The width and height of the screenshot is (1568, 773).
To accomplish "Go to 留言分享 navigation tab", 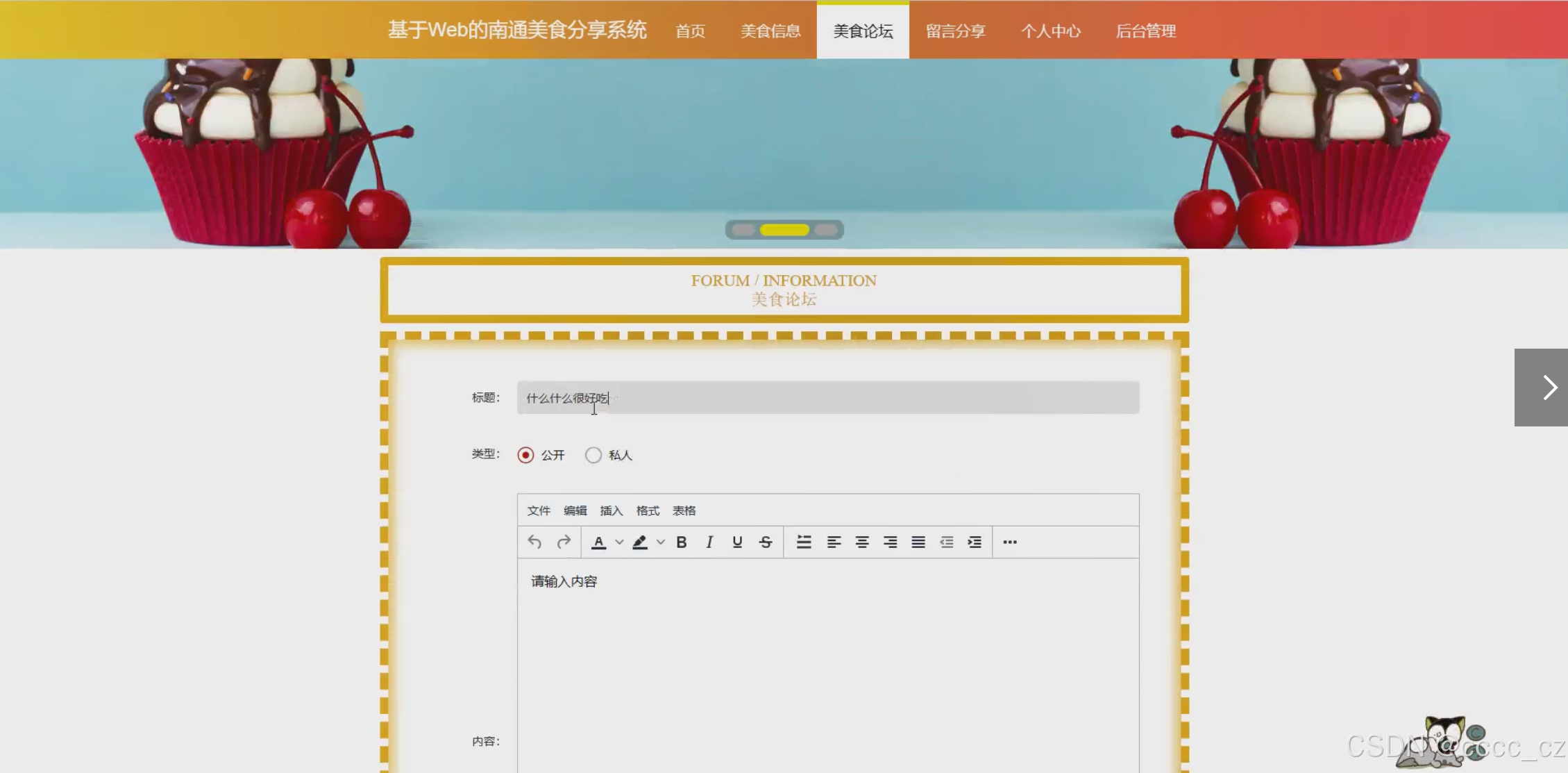I will pos(955,31).
